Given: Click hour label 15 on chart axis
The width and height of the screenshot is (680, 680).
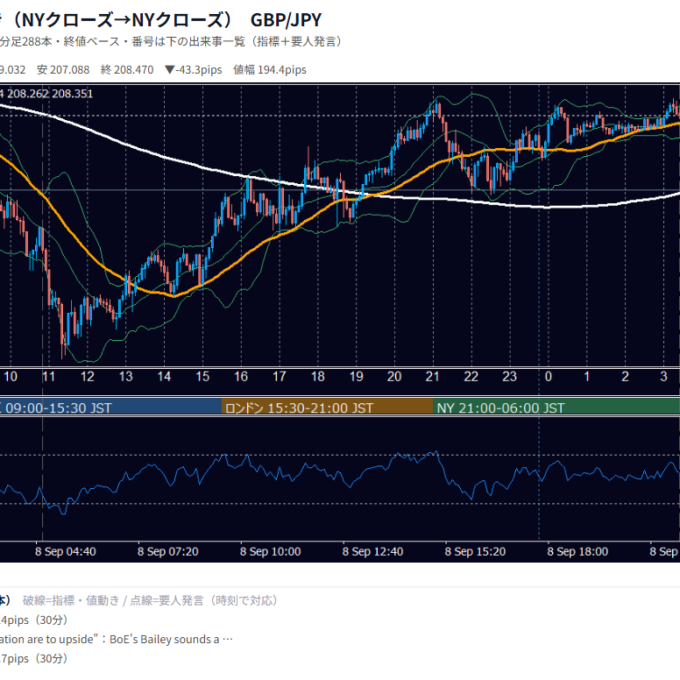Looking at the screenshot, I should pyautogui.click(x=203, y=376).
